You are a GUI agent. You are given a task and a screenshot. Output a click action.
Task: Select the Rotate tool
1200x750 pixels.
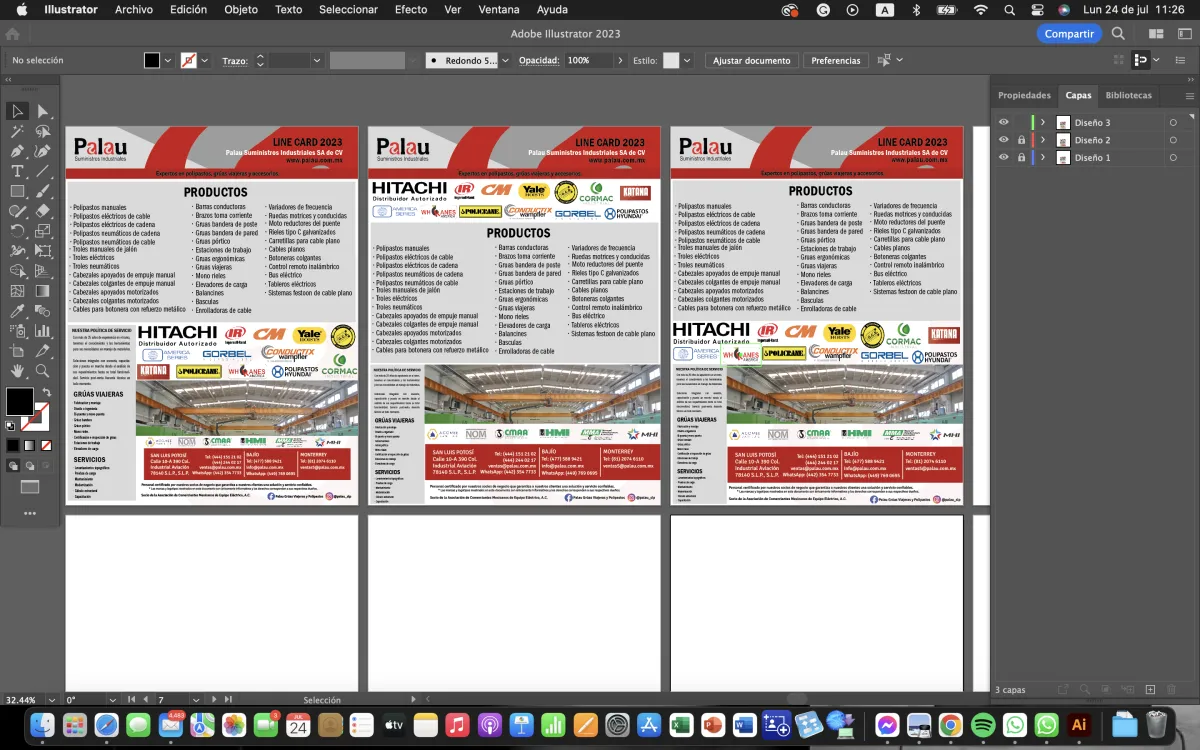click(x=17, y=231)
